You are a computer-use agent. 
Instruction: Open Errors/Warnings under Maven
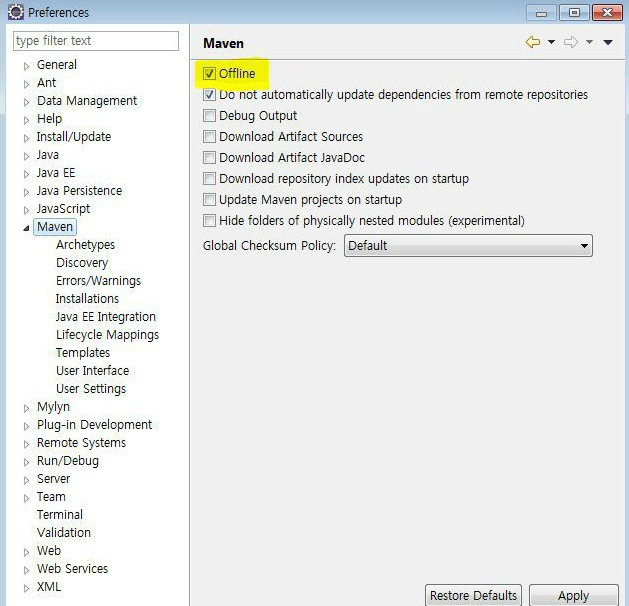click(x=99, y=281)
